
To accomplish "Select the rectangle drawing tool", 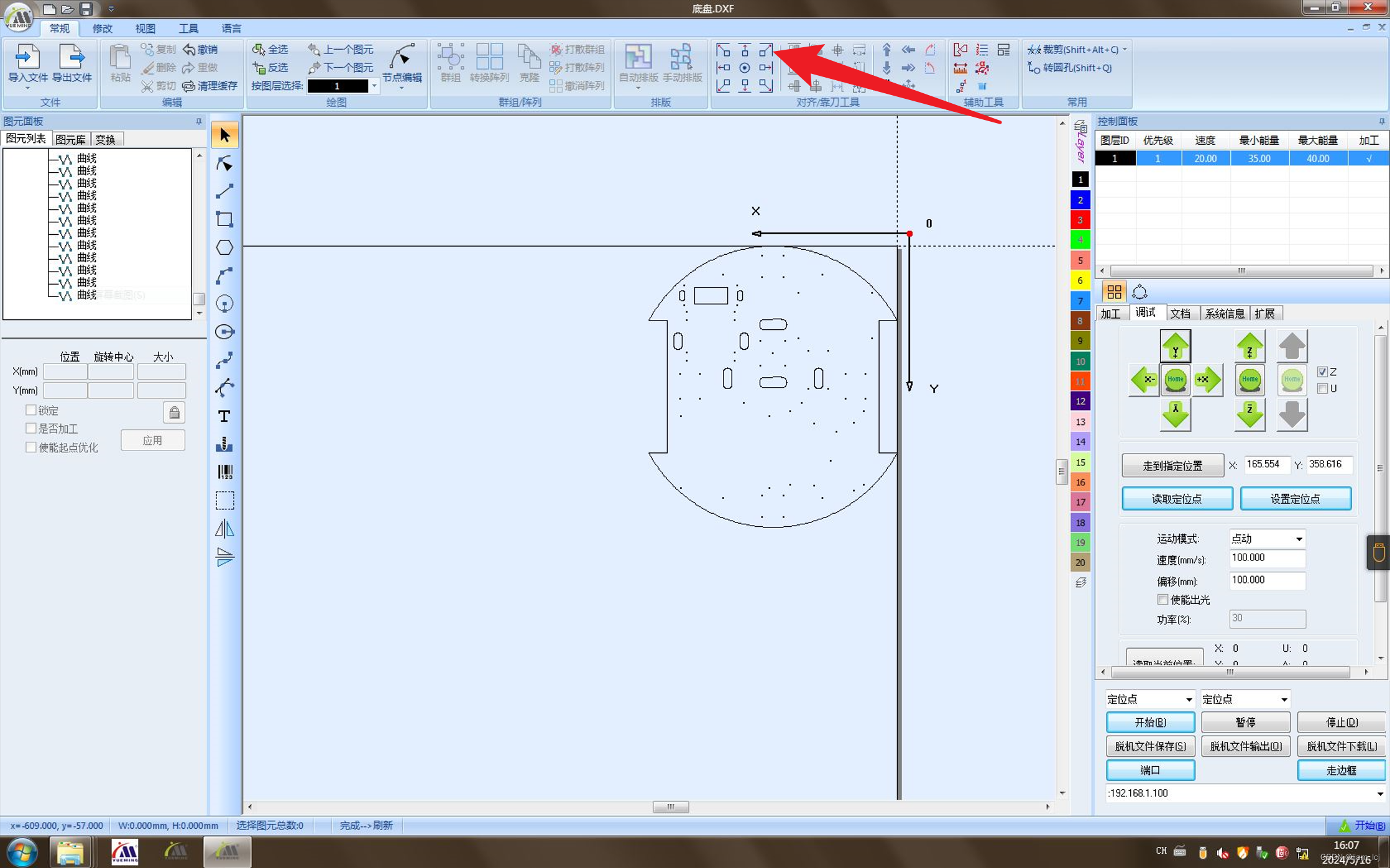I will tap(224, 219).
